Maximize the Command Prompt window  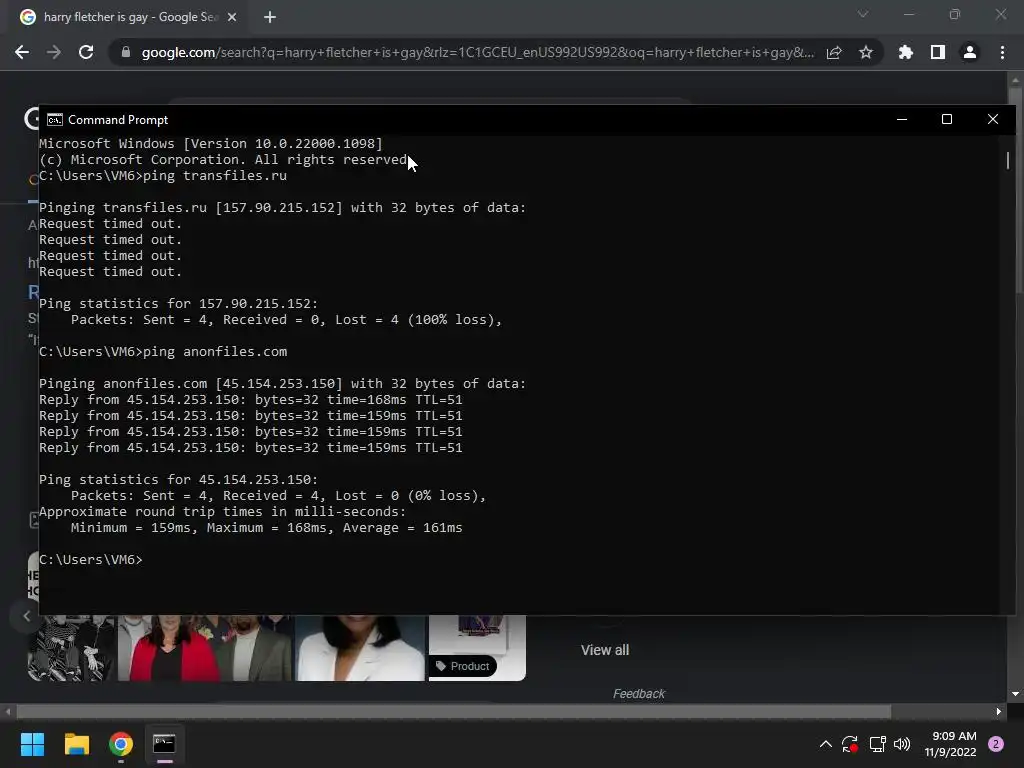947,120
